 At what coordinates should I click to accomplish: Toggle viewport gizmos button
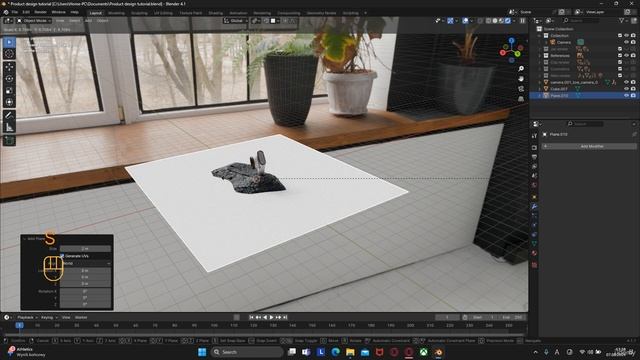pos(450,20)
